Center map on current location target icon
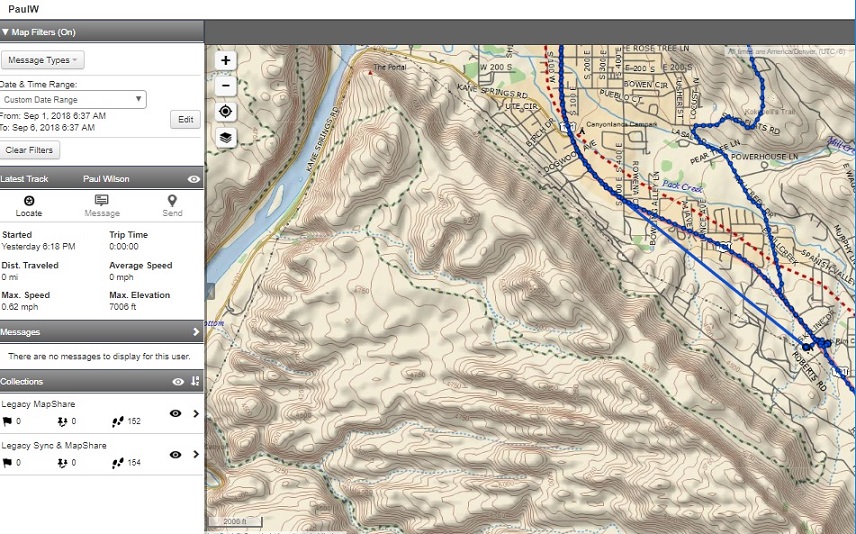This screenshot has width=856, height=534. pyautogui.click(x=226, y=111)
